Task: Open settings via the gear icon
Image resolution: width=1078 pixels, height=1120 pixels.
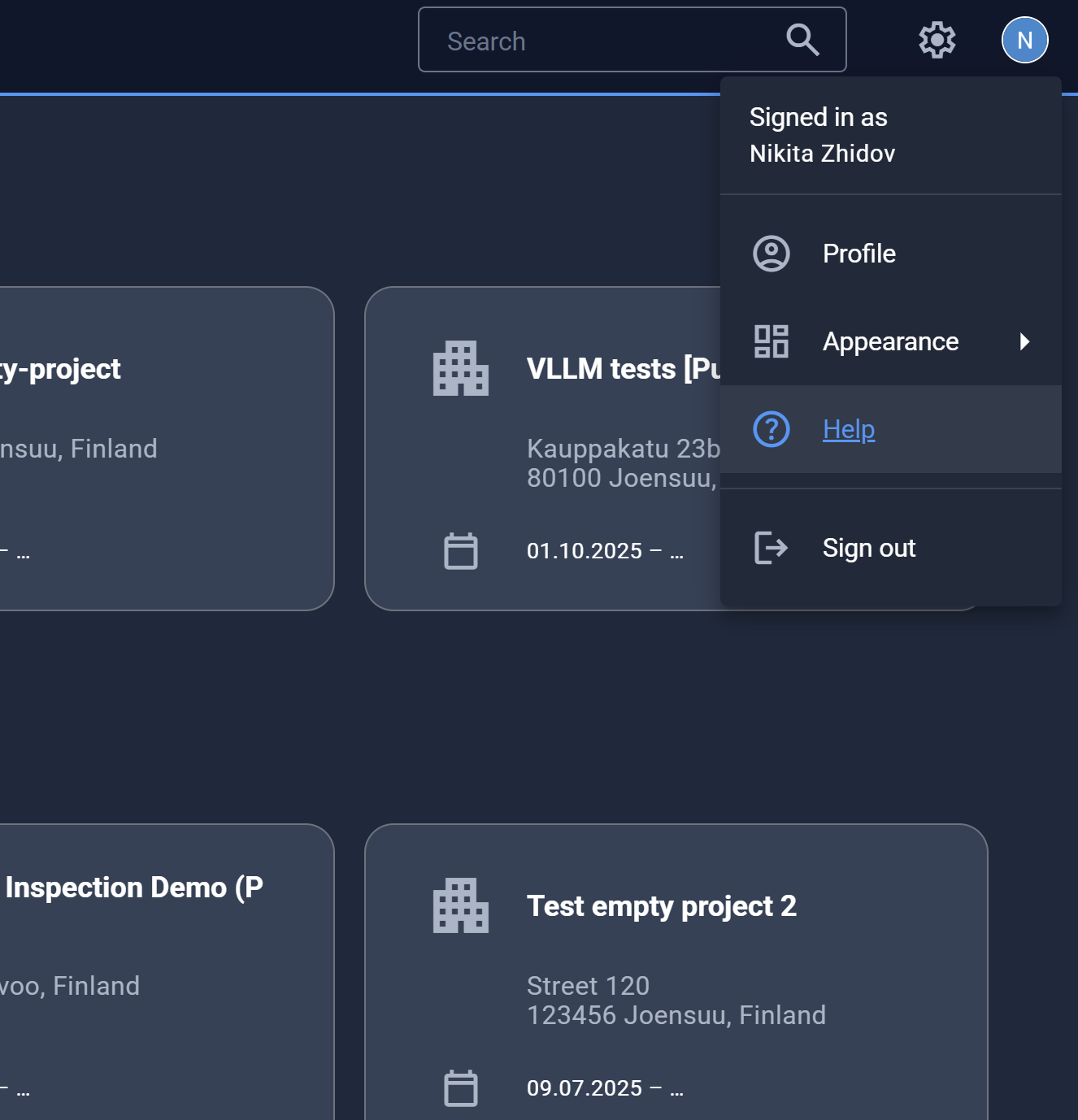Action: 937,40
